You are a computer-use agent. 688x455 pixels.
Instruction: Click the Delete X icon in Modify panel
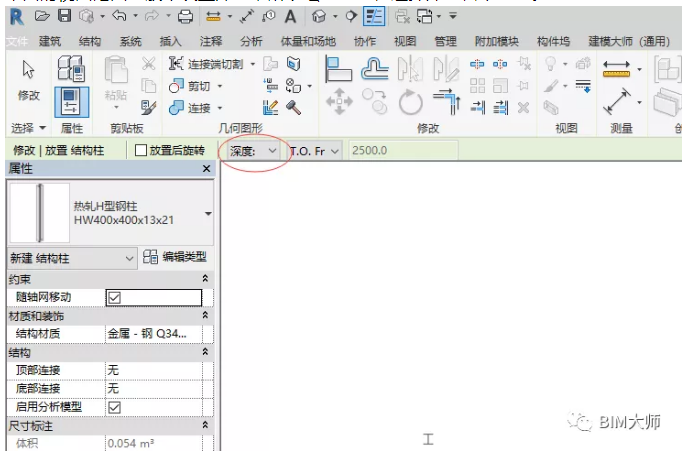[523, 107]
